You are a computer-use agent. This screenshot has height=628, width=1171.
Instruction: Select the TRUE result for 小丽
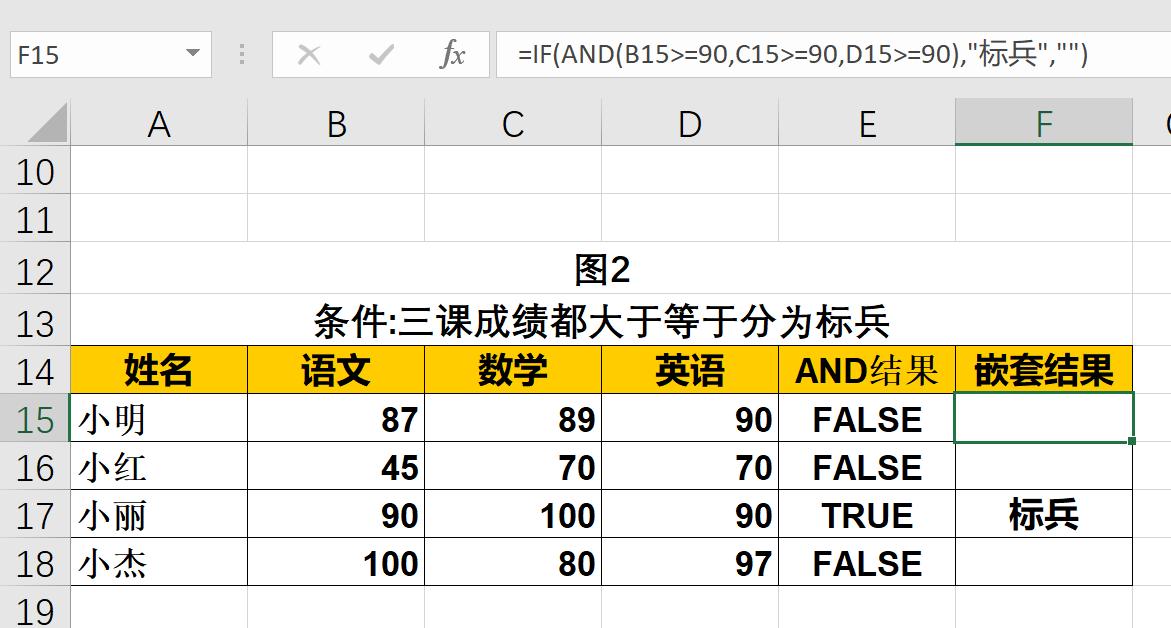point(867,514)
